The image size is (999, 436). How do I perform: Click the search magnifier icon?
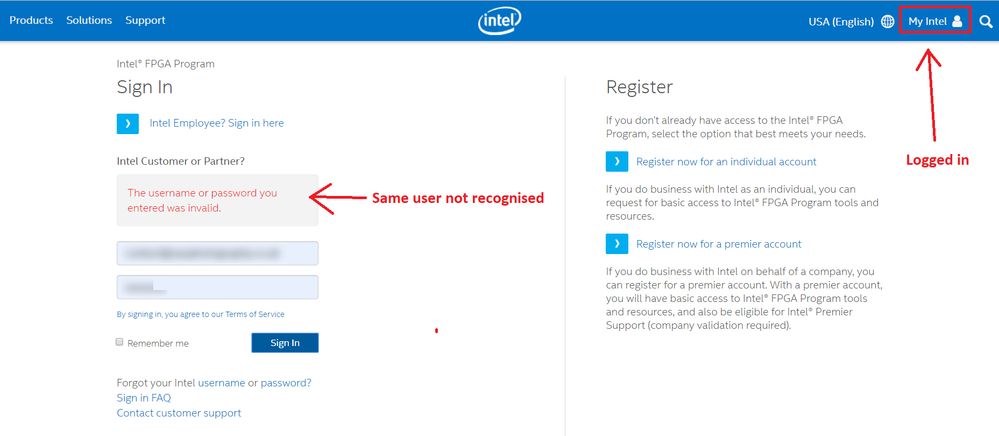(986, 21)
